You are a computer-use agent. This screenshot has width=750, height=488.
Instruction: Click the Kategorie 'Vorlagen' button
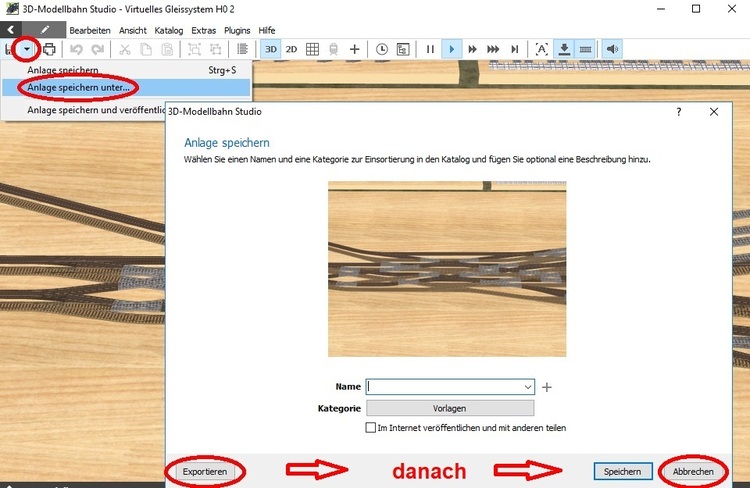(x=450, y=408)
